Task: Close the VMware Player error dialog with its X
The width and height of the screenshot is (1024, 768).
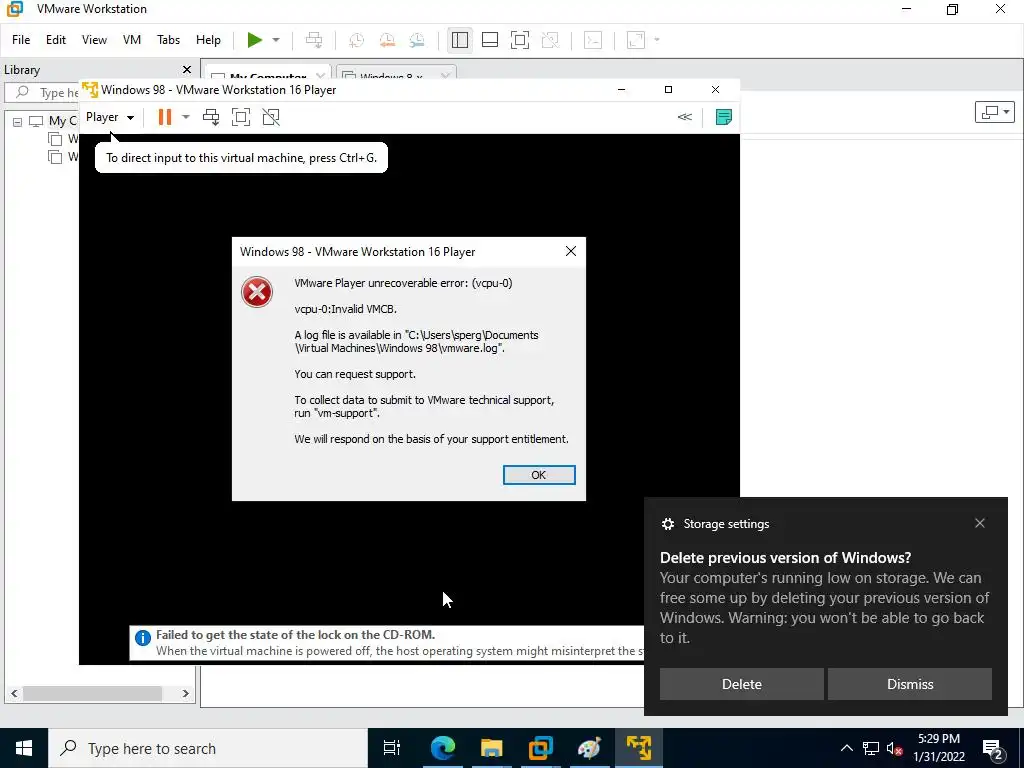Action: click(571, 251)
